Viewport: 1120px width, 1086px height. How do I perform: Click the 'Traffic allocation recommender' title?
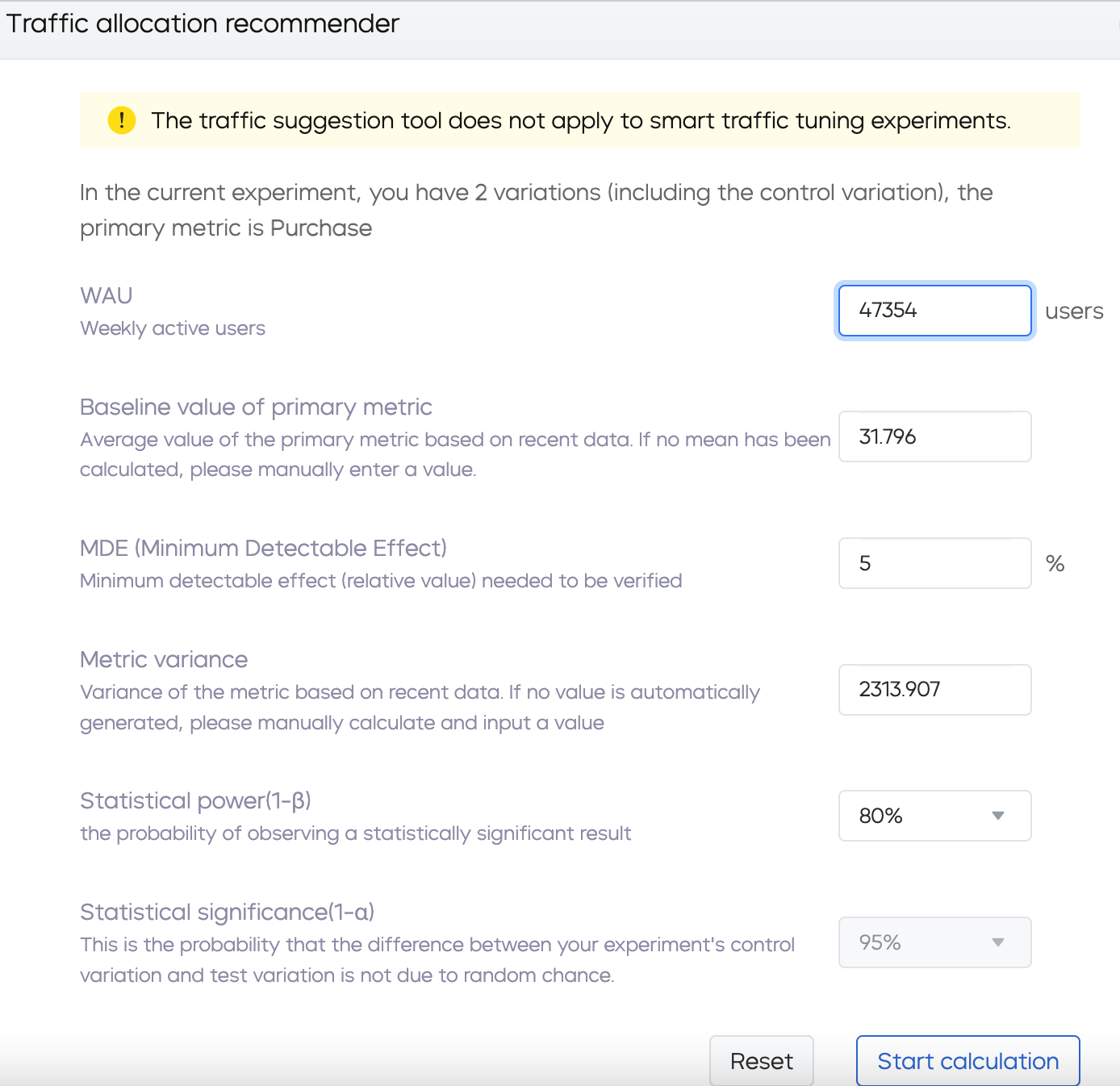(x=203, y=23)
